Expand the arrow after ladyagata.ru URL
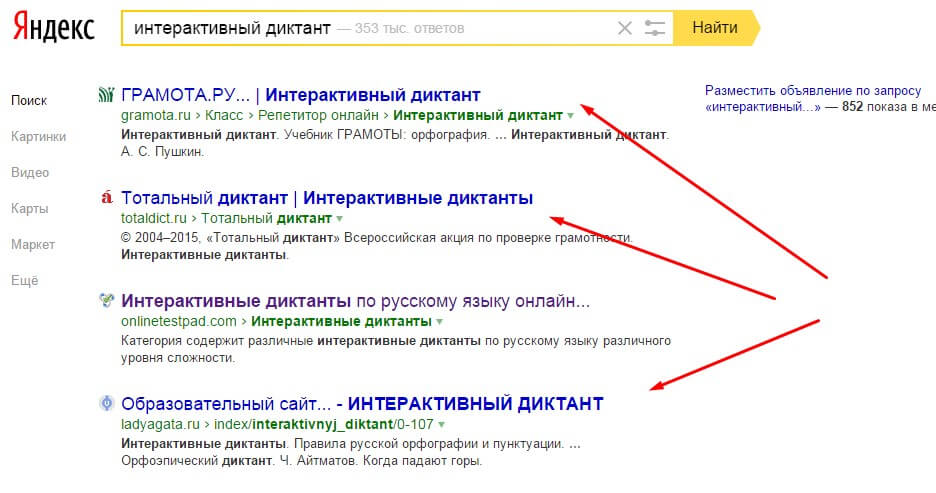This screenshot has width=936, height=493. click(x=442, y=425)
